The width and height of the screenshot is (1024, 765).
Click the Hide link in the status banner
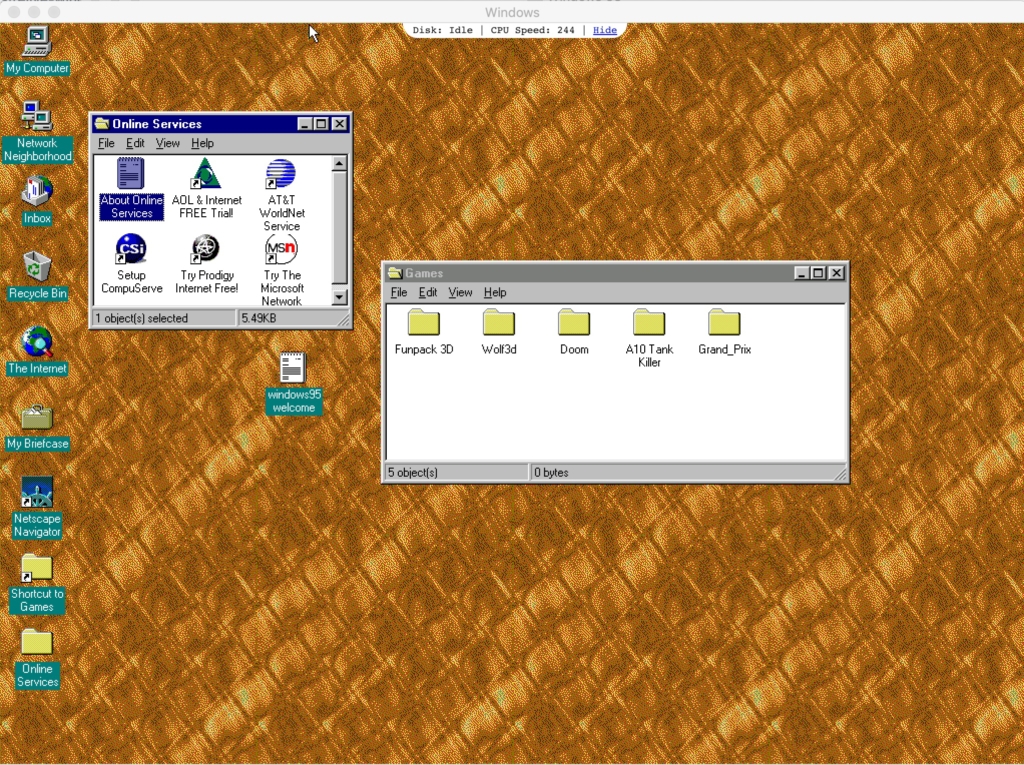pyautogui.click(x=604, y=30)
